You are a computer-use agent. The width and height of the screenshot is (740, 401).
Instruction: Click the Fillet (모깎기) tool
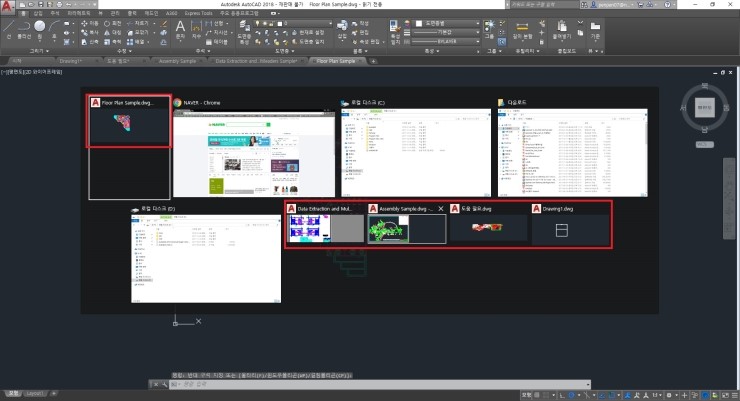coord(137,33)
